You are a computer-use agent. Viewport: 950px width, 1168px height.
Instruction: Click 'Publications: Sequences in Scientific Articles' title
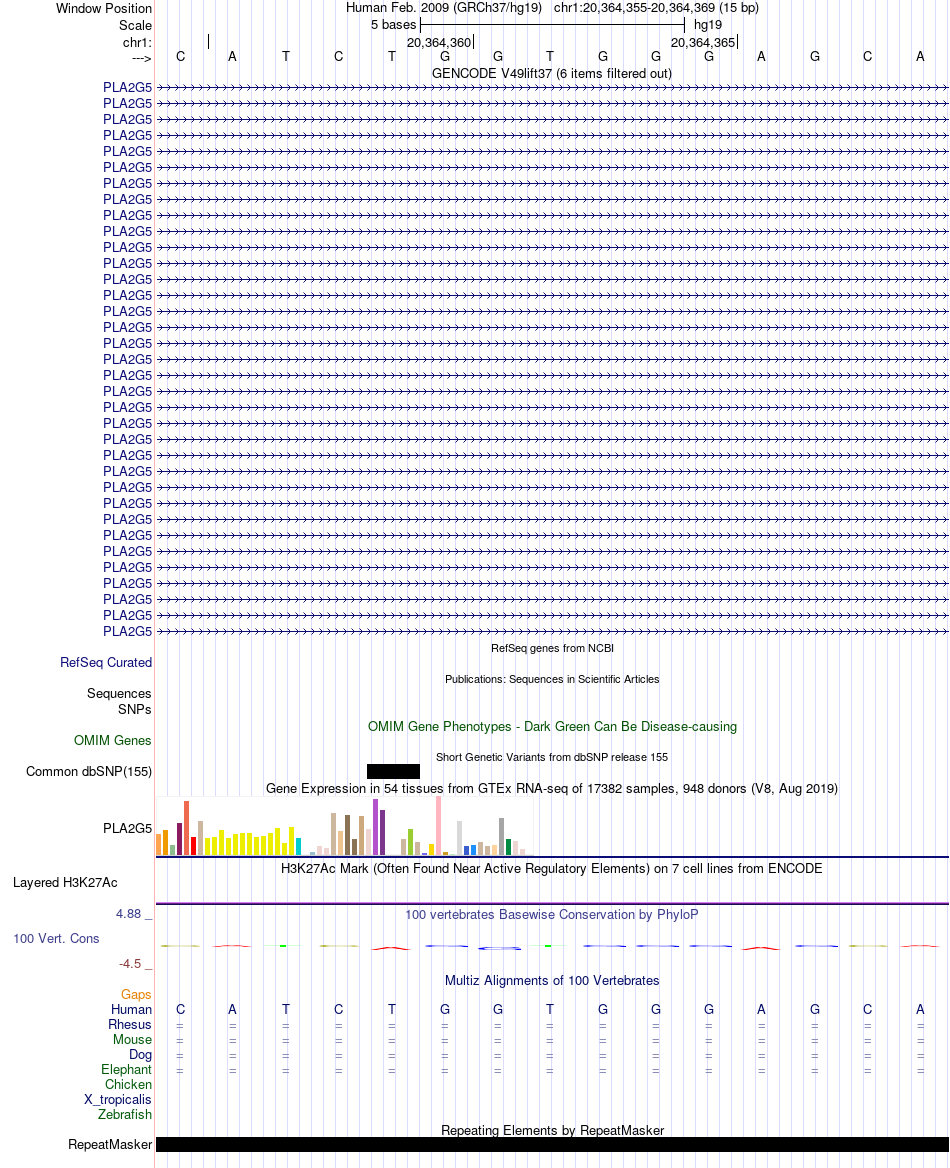[x=552, y=679]
